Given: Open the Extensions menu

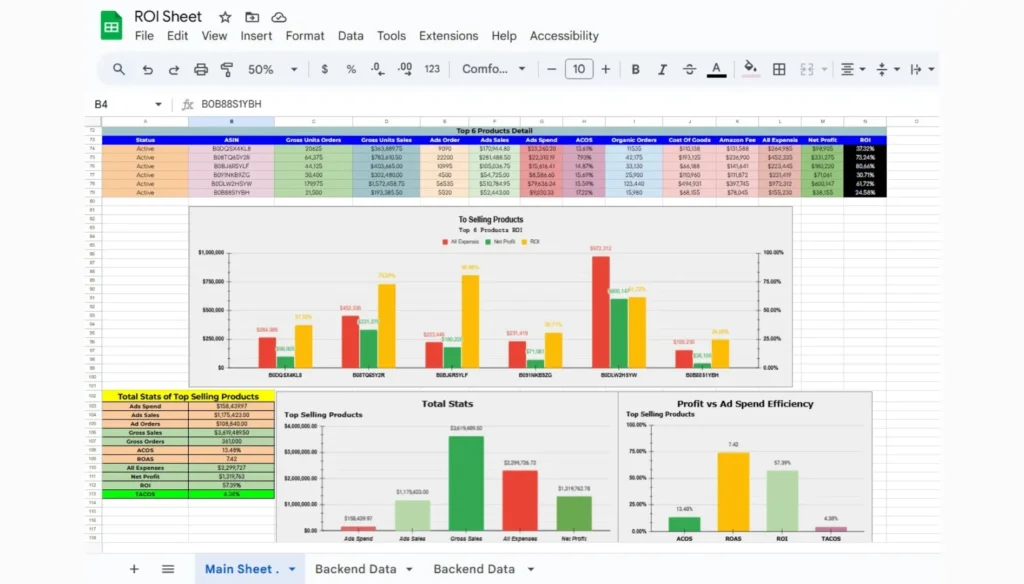Looking at the screenshot, I should tap(448, 36).
